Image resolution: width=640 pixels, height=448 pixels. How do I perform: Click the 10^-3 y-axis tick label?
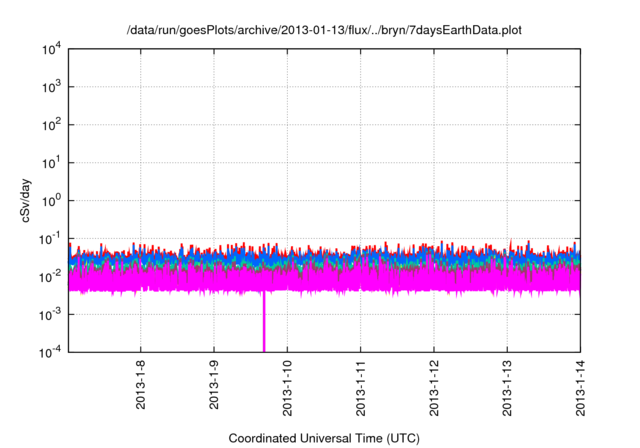click(50, 315)
